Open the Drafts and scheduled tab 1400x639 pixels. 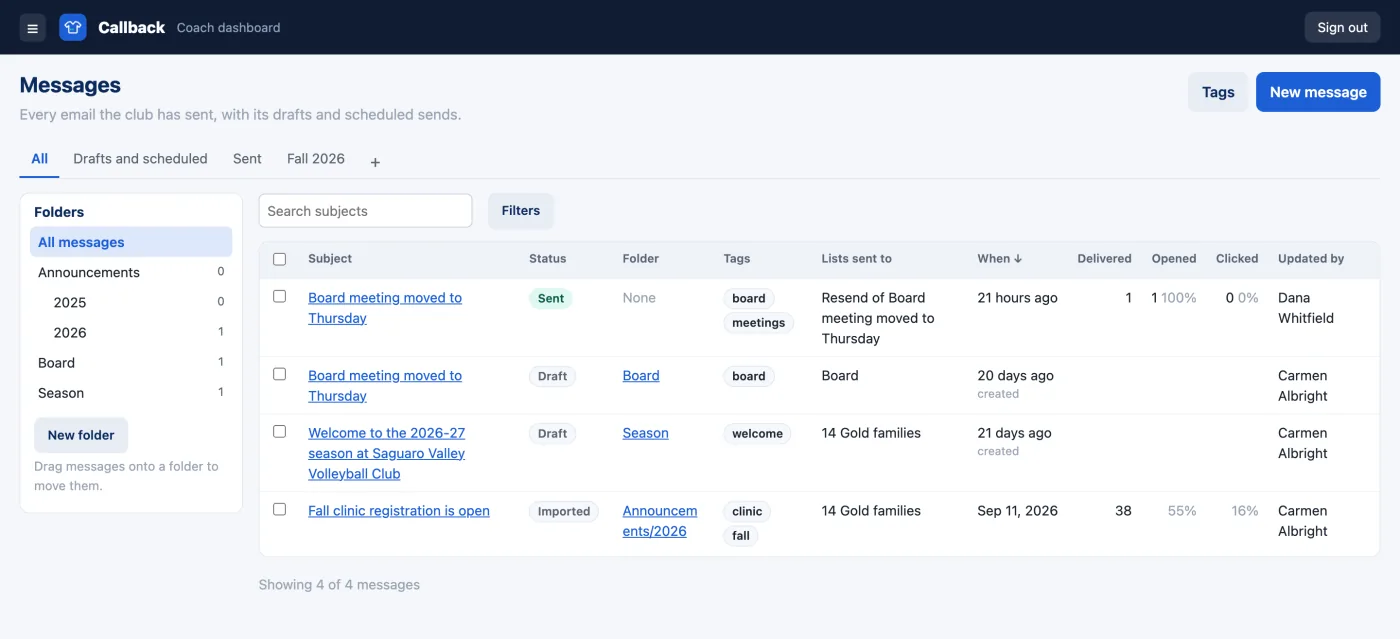tap(140, 159)
